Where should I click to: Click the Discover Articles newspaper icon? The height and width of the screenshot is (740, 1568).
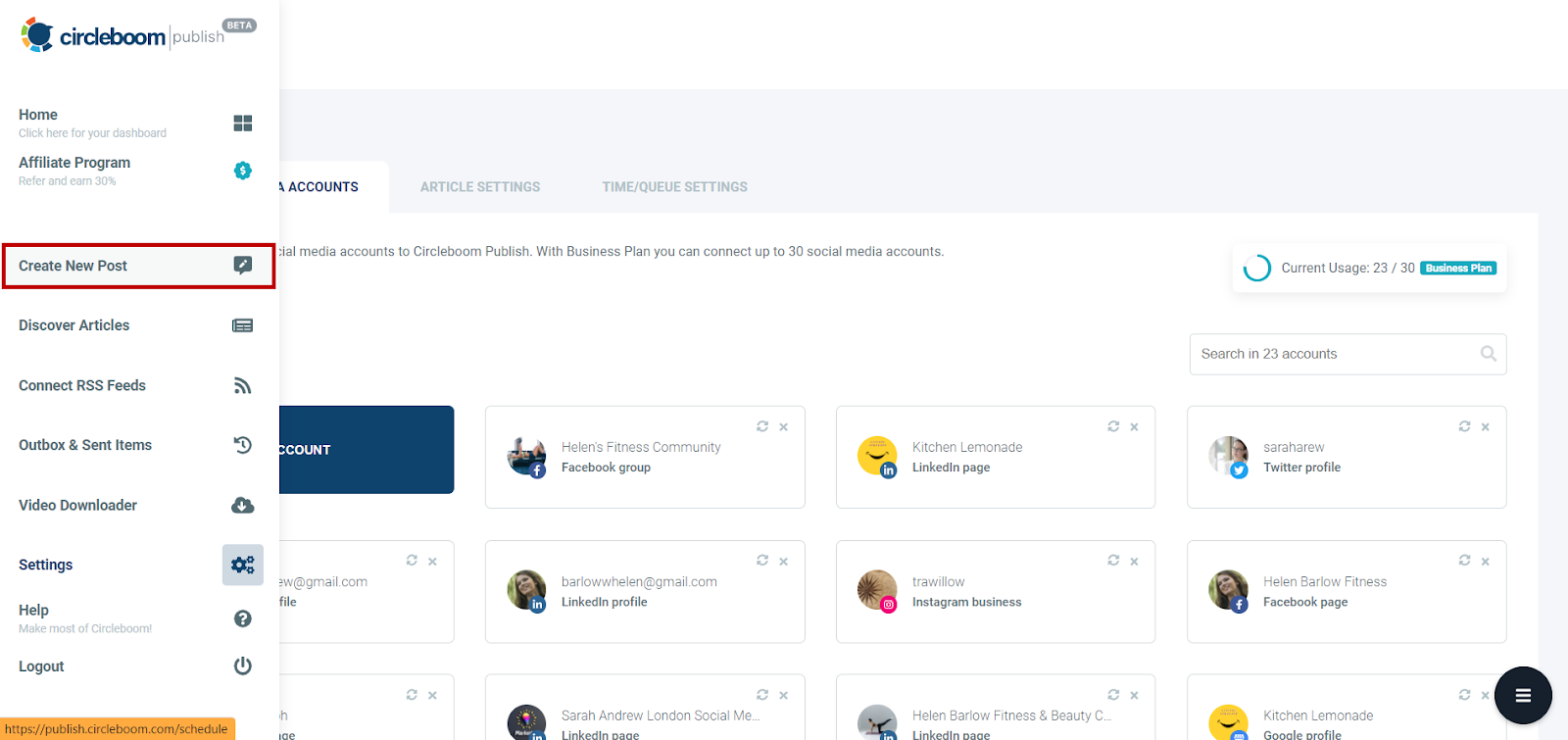pos(243,325)
